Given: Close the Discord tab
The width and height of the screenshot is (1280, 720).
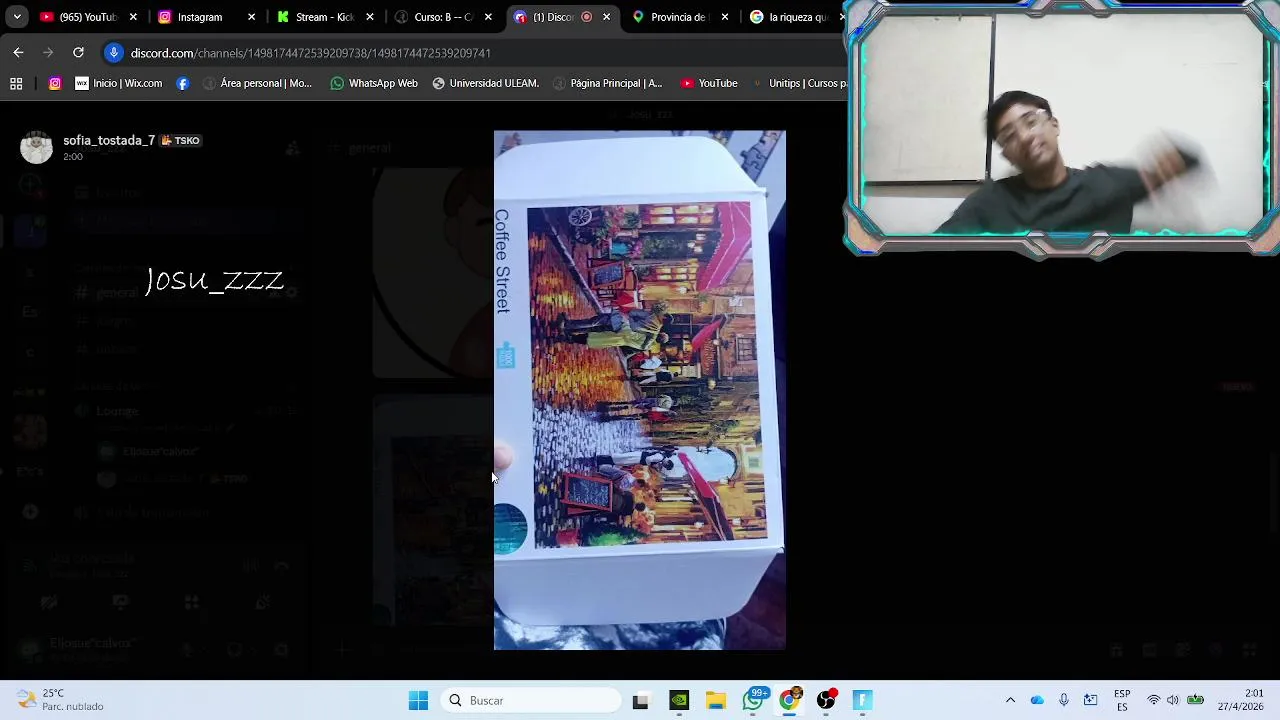Looking at the screenshot, I should [x=606, y=17].
